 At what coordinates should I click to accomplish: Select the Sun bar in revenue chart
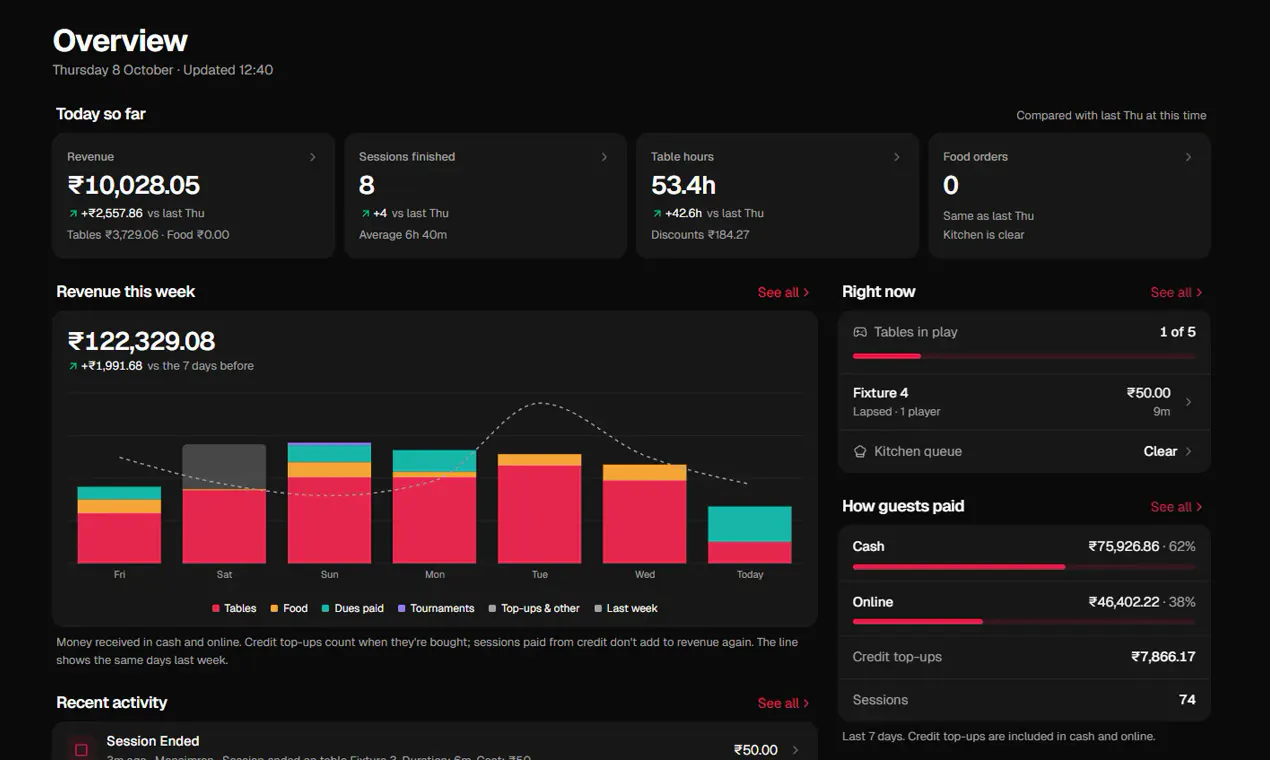click(x=329, y=503)
